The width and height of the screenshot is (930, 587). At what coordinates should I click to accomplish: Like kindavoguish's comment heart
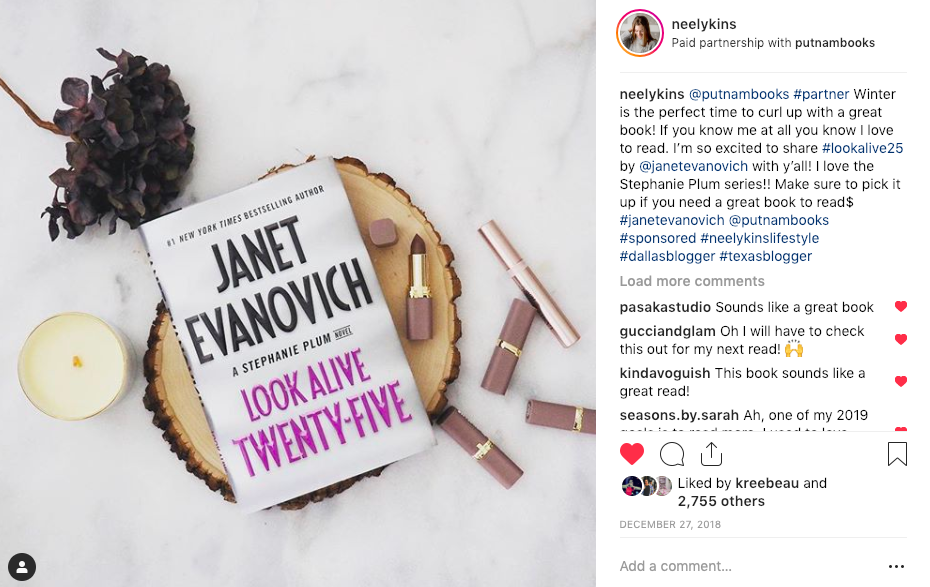click(900, 381)
